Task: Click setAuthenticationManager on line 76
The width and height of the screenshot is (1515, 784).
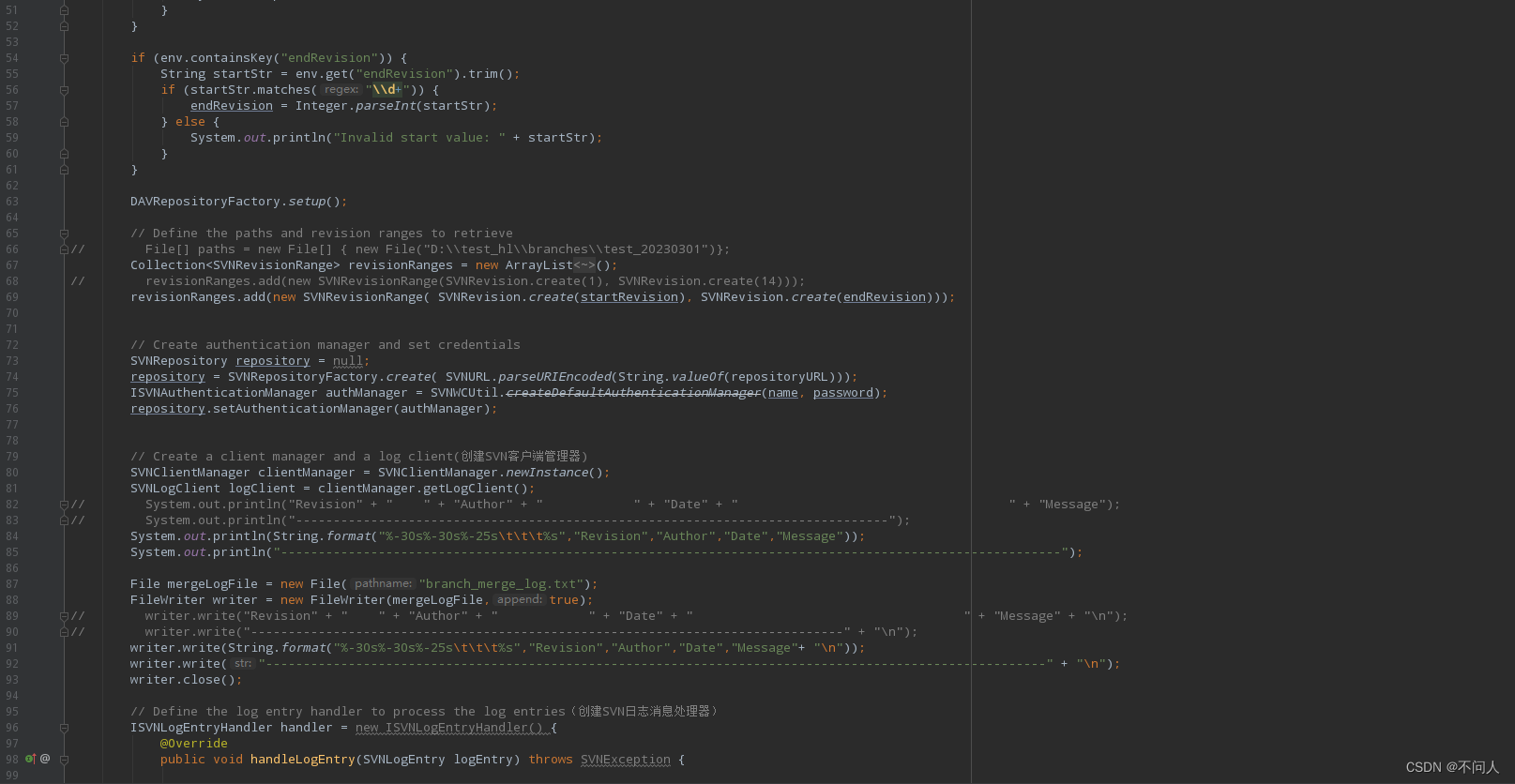Action: [303, 409]
